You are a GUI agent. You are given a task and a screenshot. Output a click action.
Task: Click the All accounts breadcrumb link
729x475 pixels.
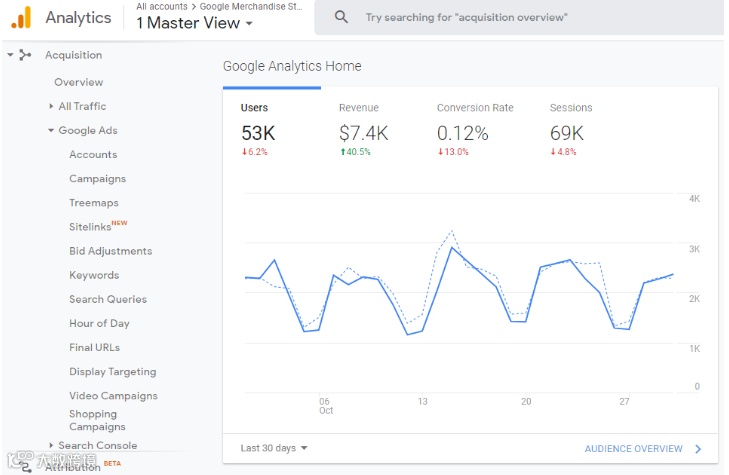(x=162, y=7)
